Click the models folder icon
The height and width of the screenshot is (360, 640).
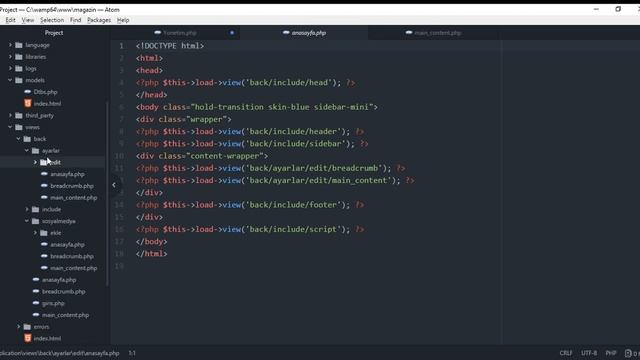[x=19, y=80]
